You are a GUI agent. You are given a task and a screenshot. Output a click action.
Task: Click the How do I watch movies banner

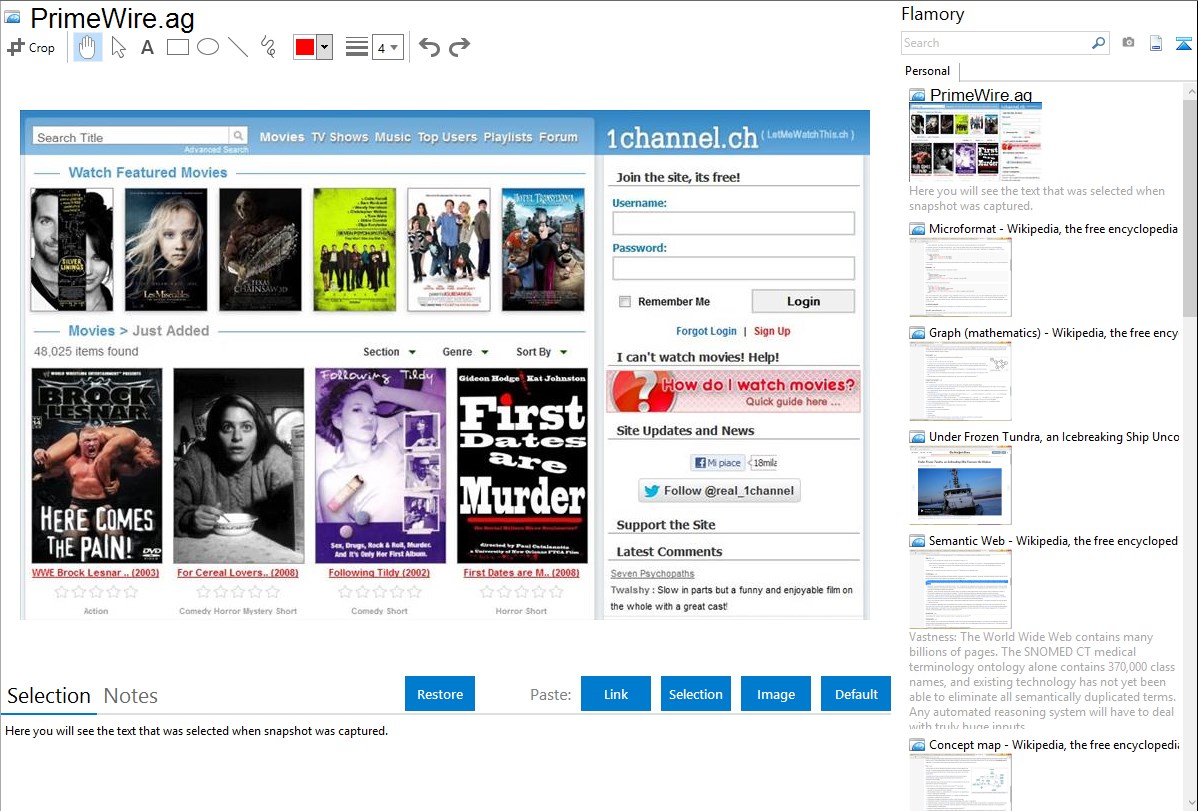coord(733,391)
